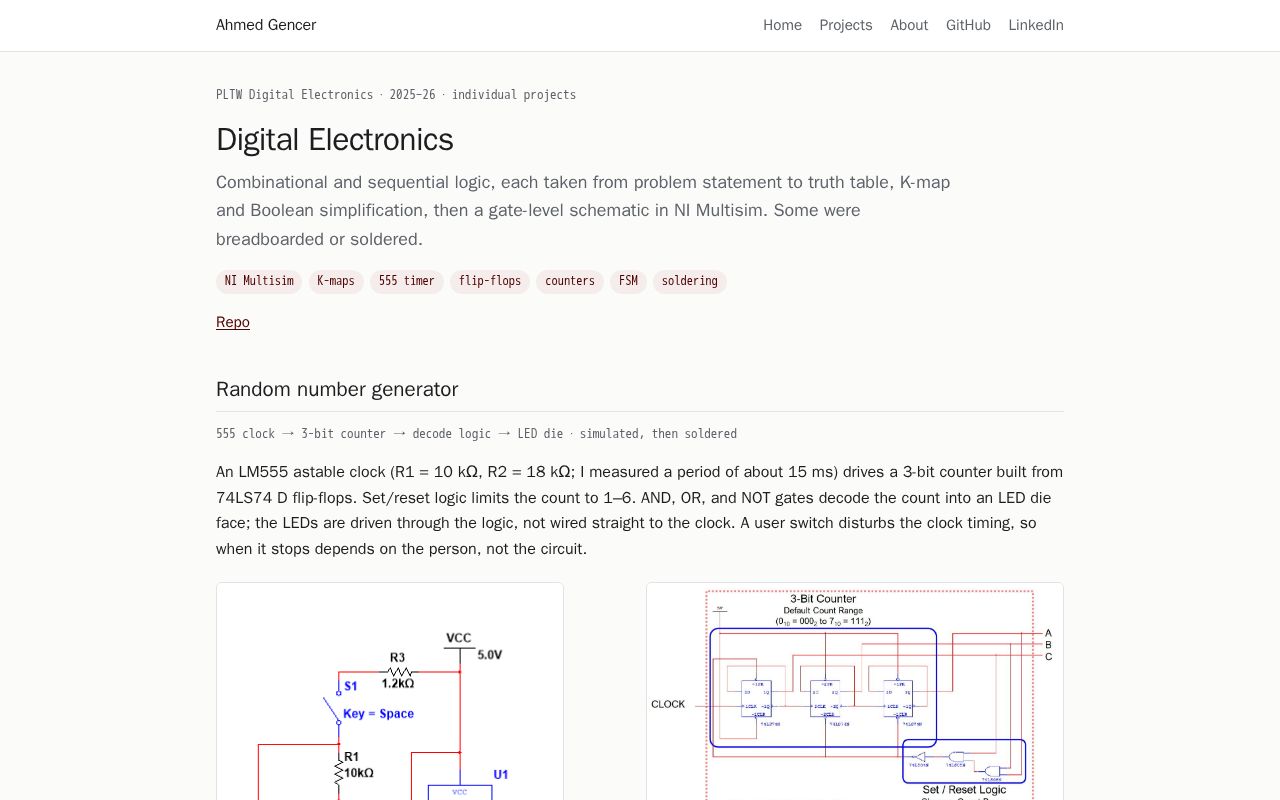Viewport: 1280px width, 800px height.
Task: Click the Digital Electronics page title
Action: (335, 140)
